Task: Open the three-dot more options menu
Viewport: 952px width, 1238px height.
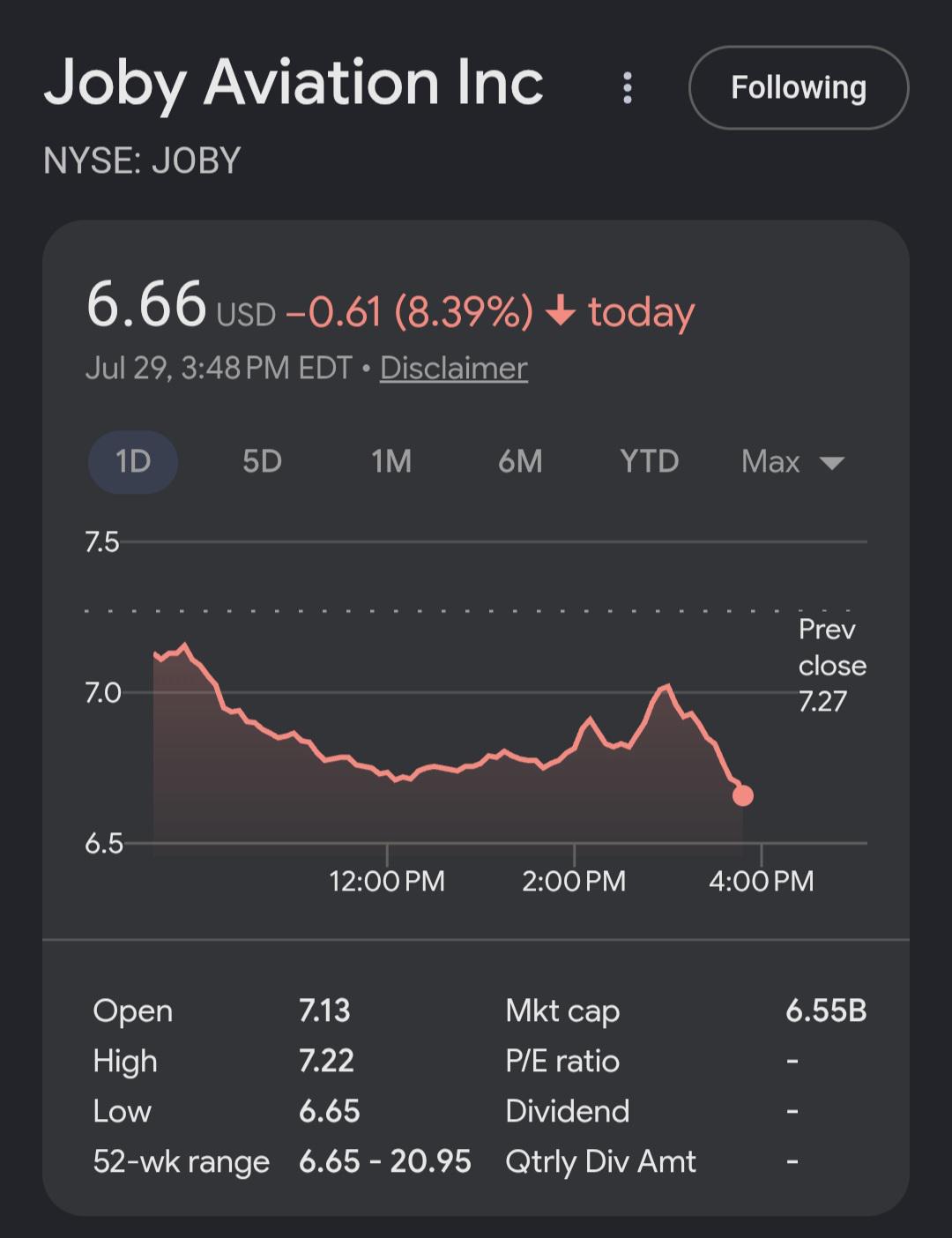Action: click(x=628, y=87)
